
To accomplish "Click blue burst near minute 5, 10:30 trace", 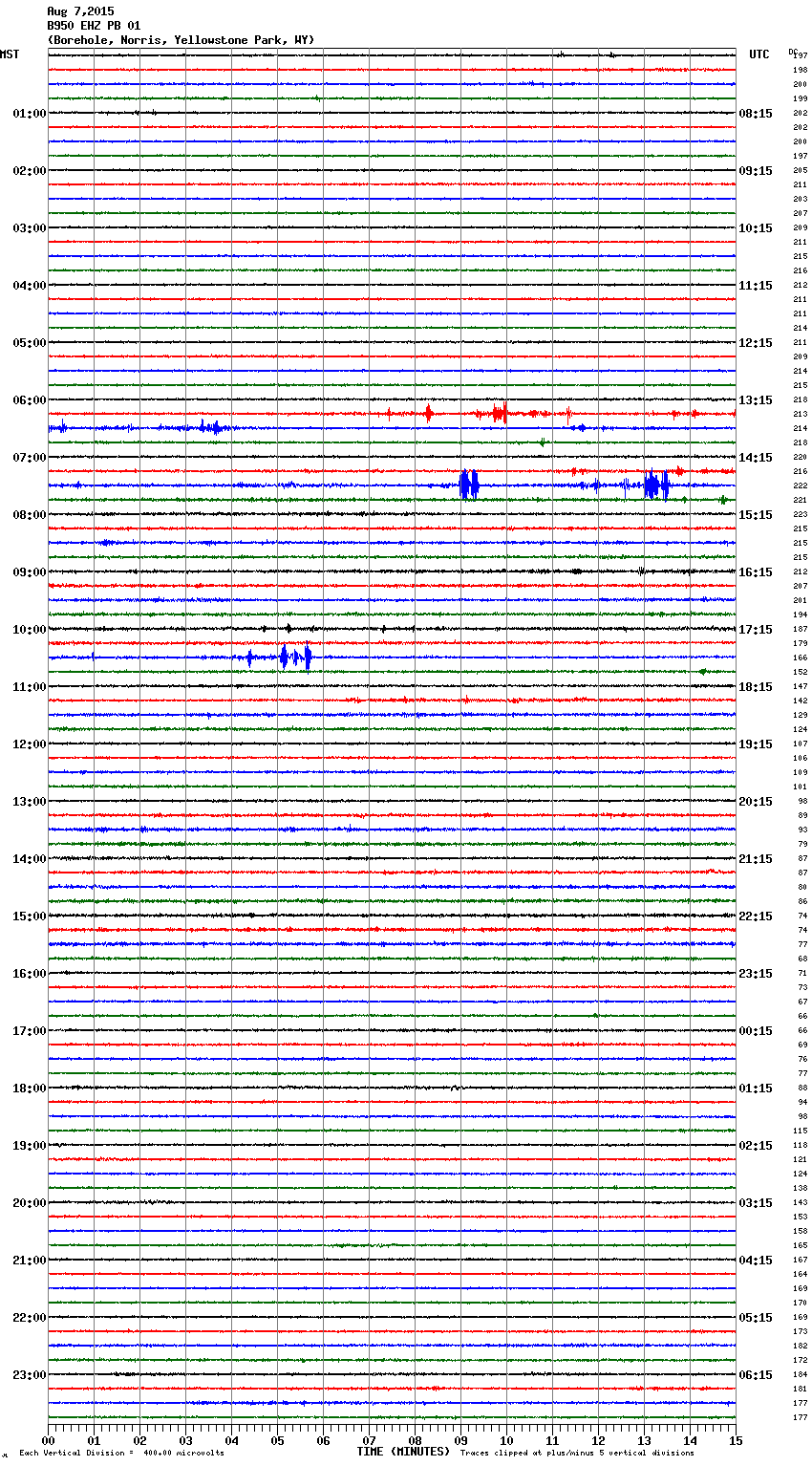I will 294,658.
